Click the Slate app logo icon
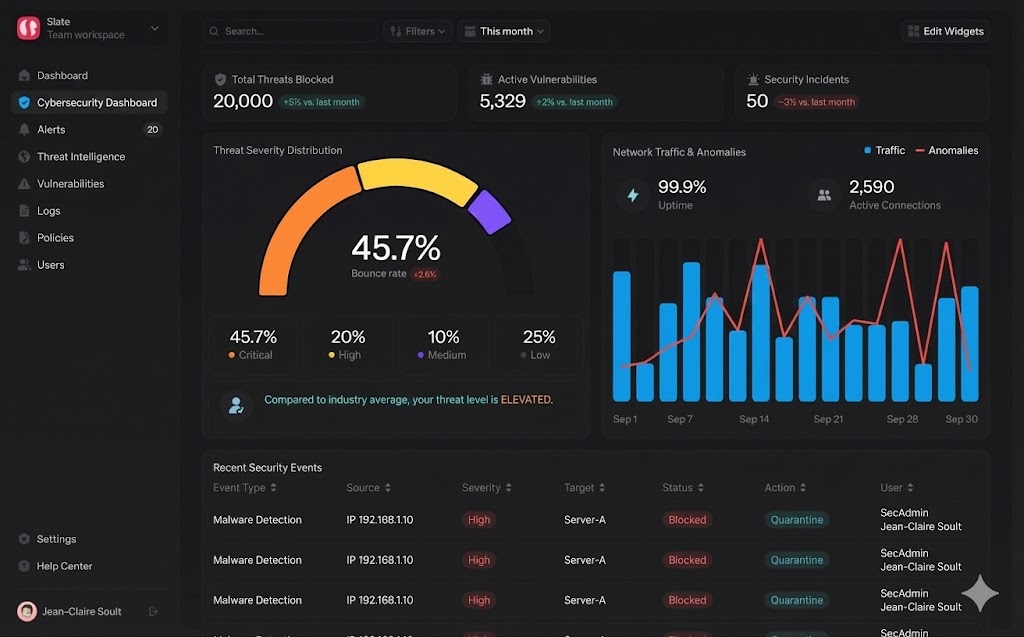Viewport: 1024px width, 637px height. coord(28,28)
